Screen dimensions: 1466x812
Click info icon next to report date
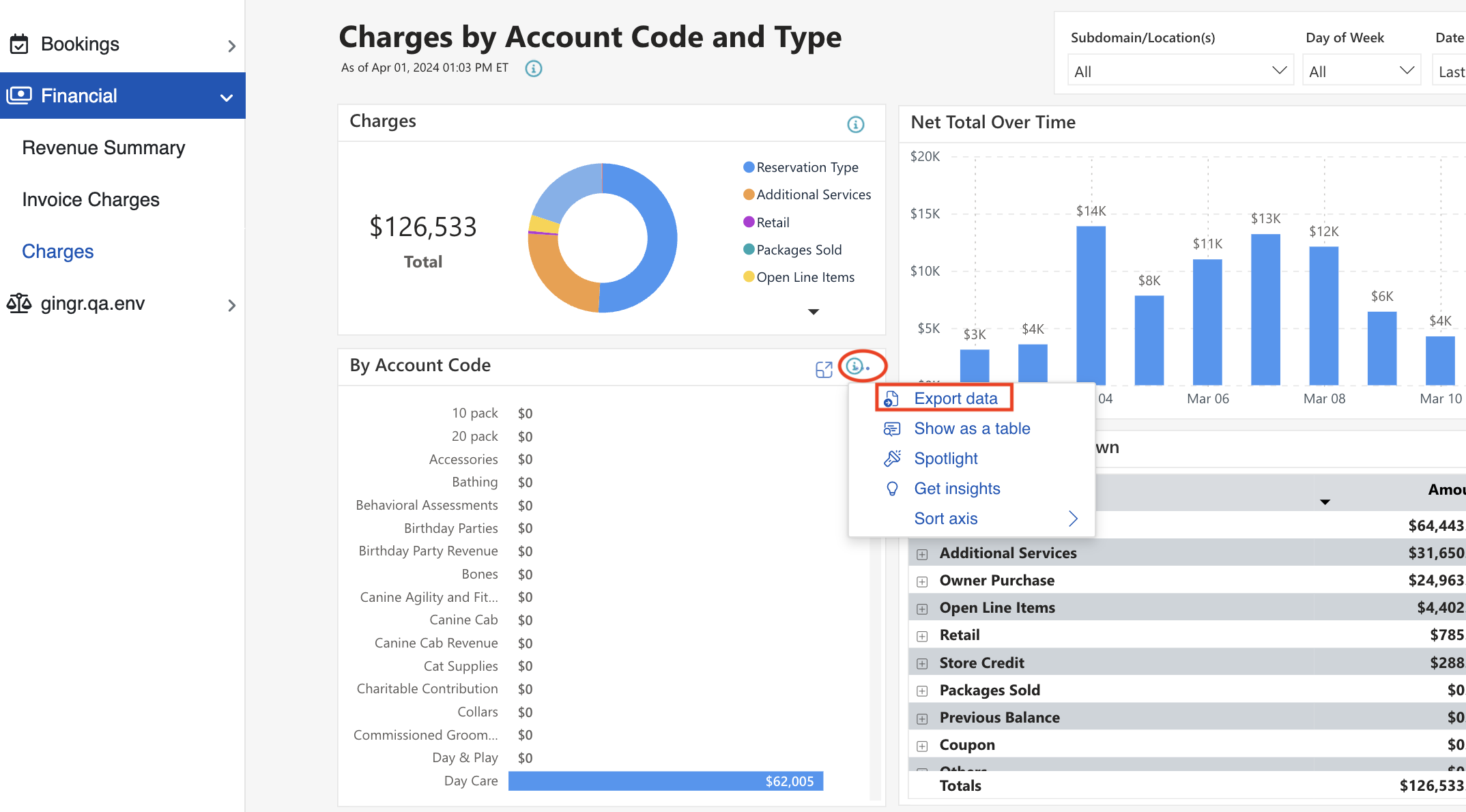tap(534, 68)
